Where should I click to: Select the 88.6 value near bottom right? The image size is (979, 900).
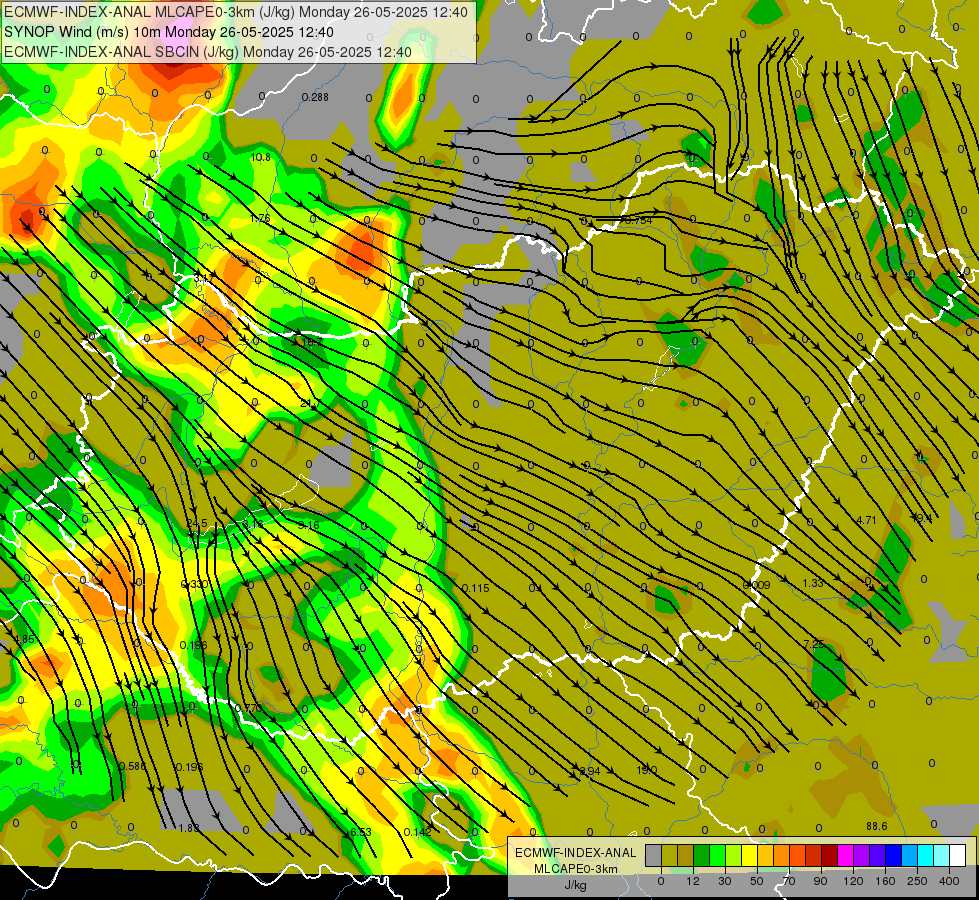click(x=877, y=826)
